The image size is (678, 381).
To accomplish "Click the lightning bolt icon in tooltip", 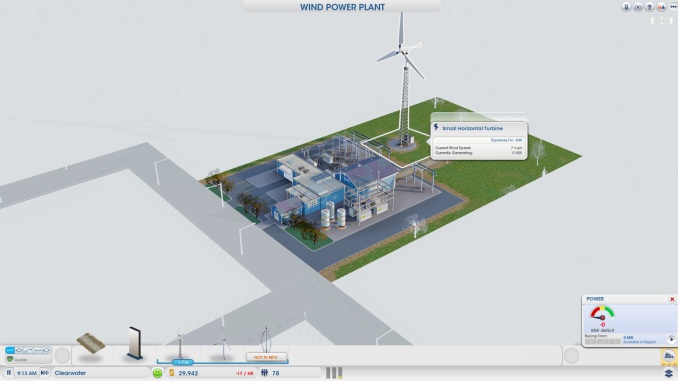I will point(436,128).
